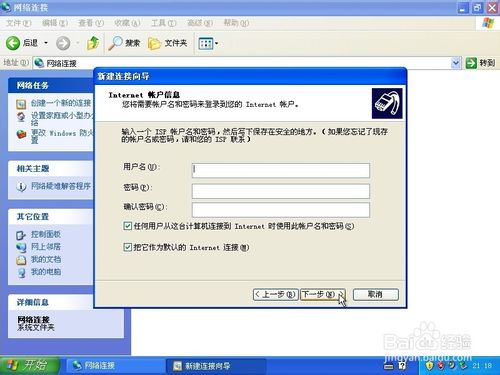This screenshot has height=375, width=500.
Task: Click the security shield tray icon
Action: point(430,366)
